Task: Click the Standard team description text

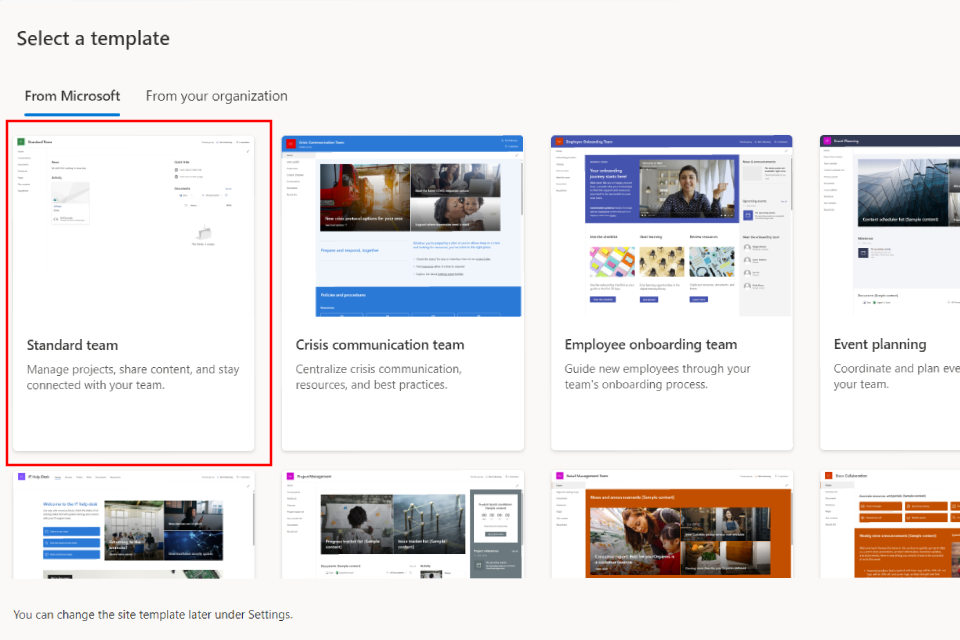Action: (133, 377)
